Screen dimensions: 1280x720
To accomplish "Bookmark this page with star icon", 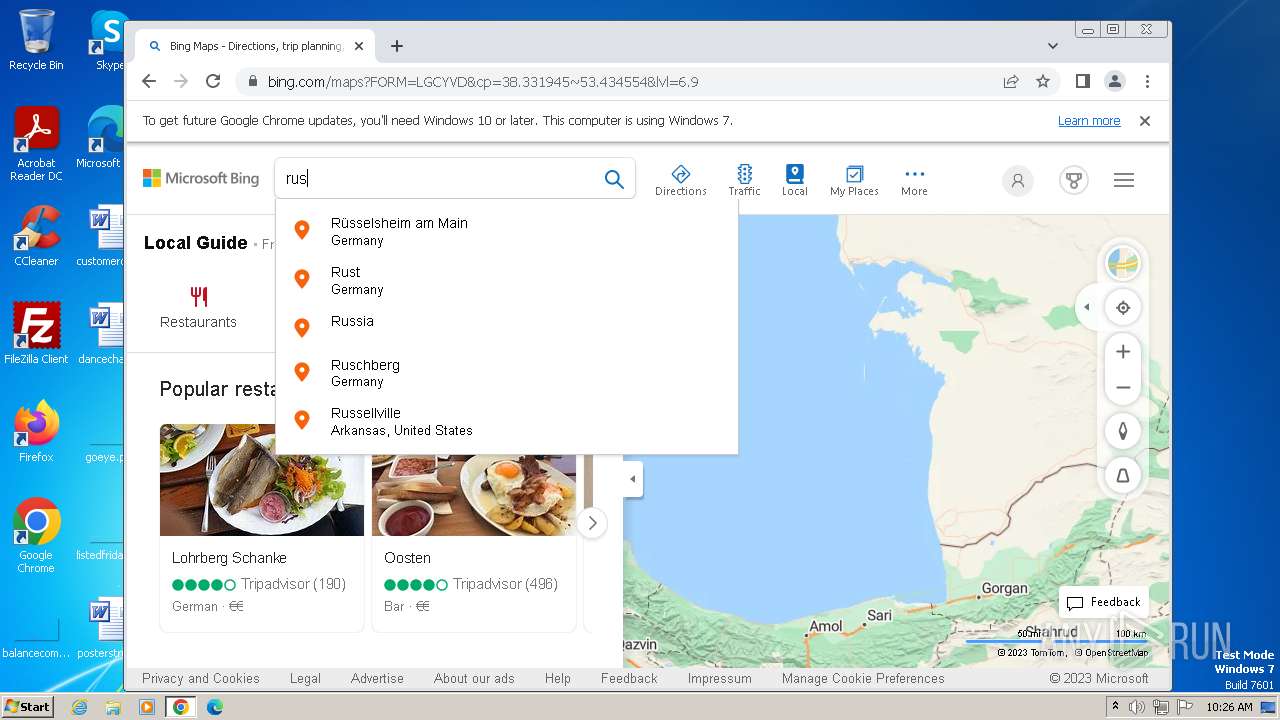I will 1043,82.
